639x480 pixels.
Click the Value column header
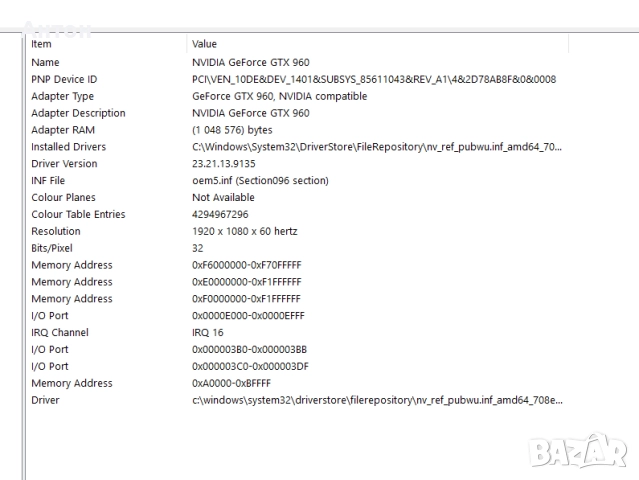(x=204, y=44)
